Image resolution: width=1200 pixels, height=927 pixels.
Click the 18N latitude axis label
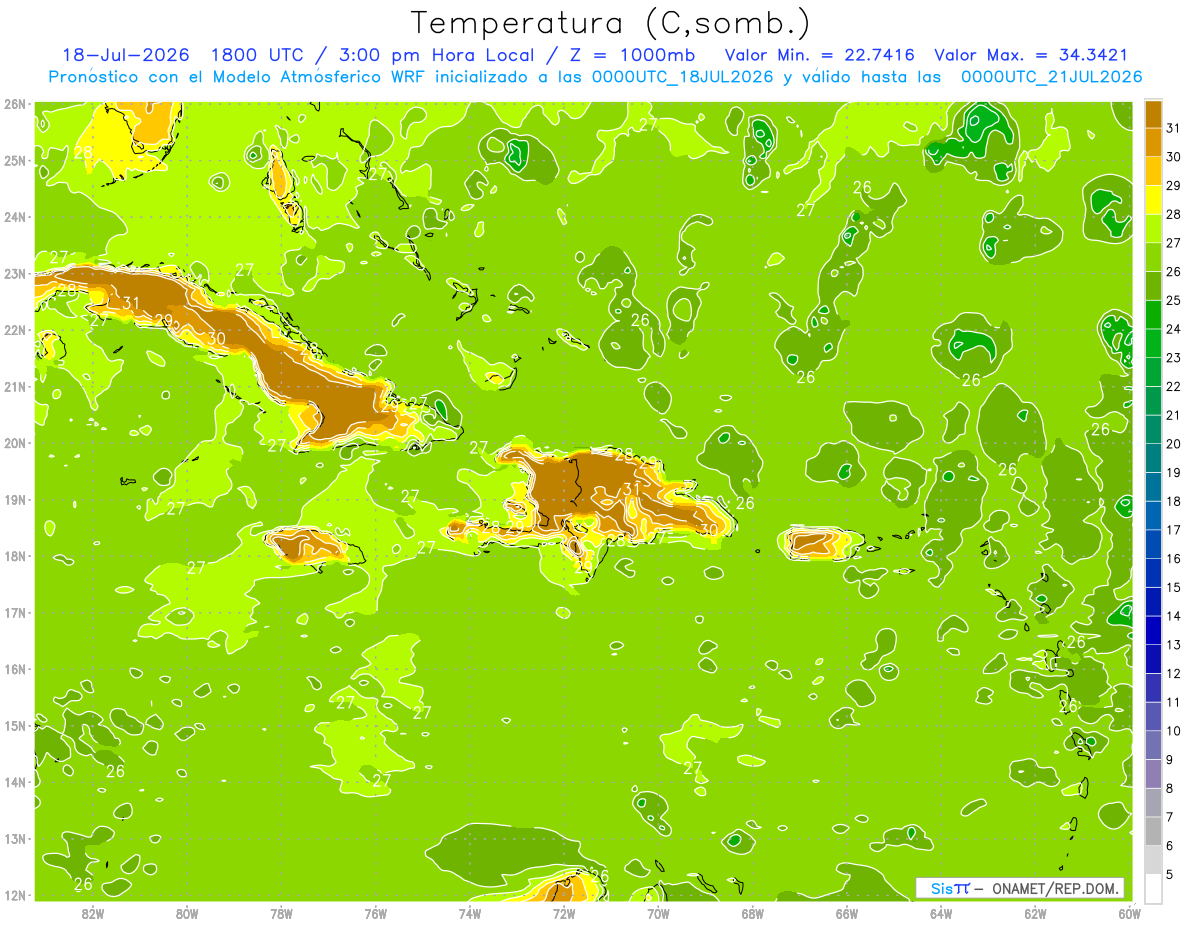pyautogui.click(x=14, y=556)
